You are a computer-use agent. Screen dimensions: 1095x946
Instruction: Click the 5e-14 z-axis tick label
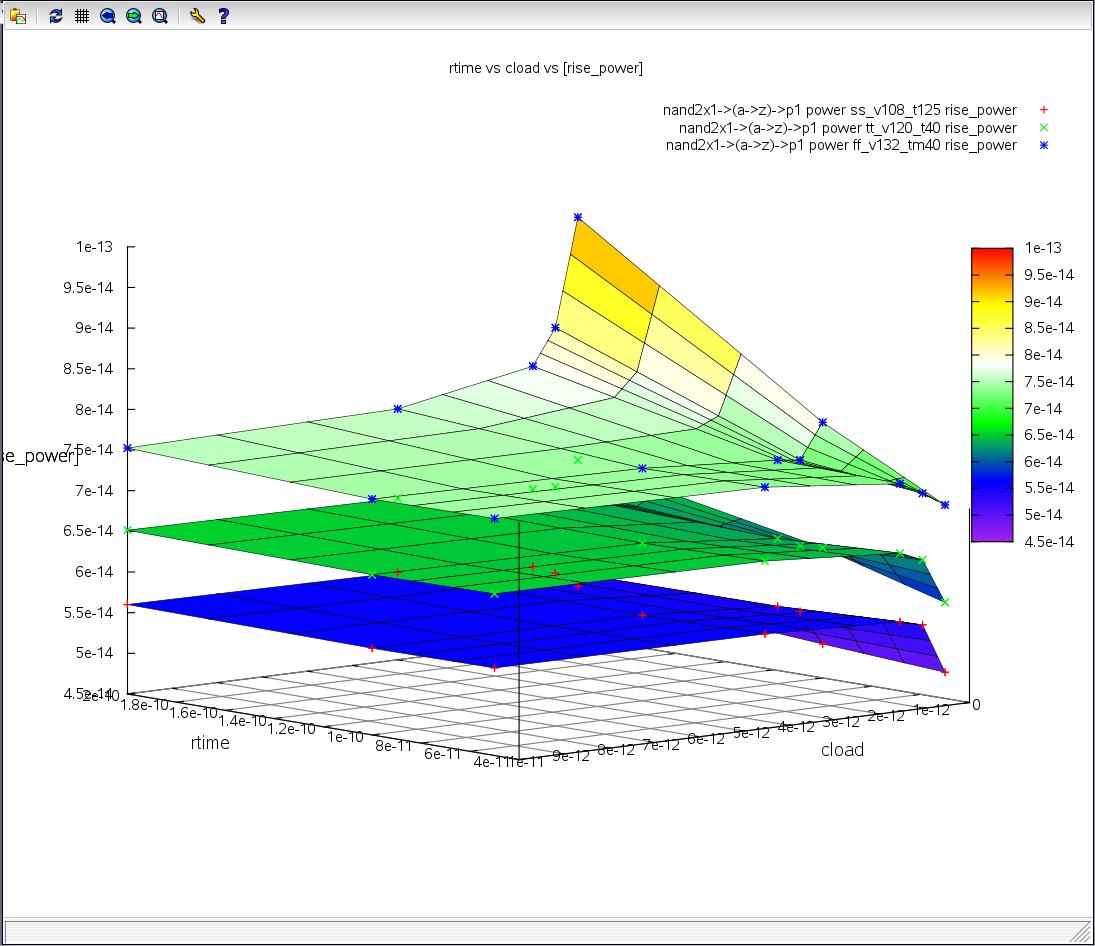pos(94,653)
